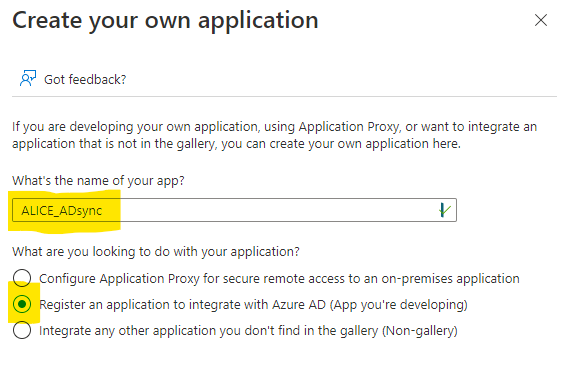
Task: Close the Create your own application panel
Action: point(540,20)
